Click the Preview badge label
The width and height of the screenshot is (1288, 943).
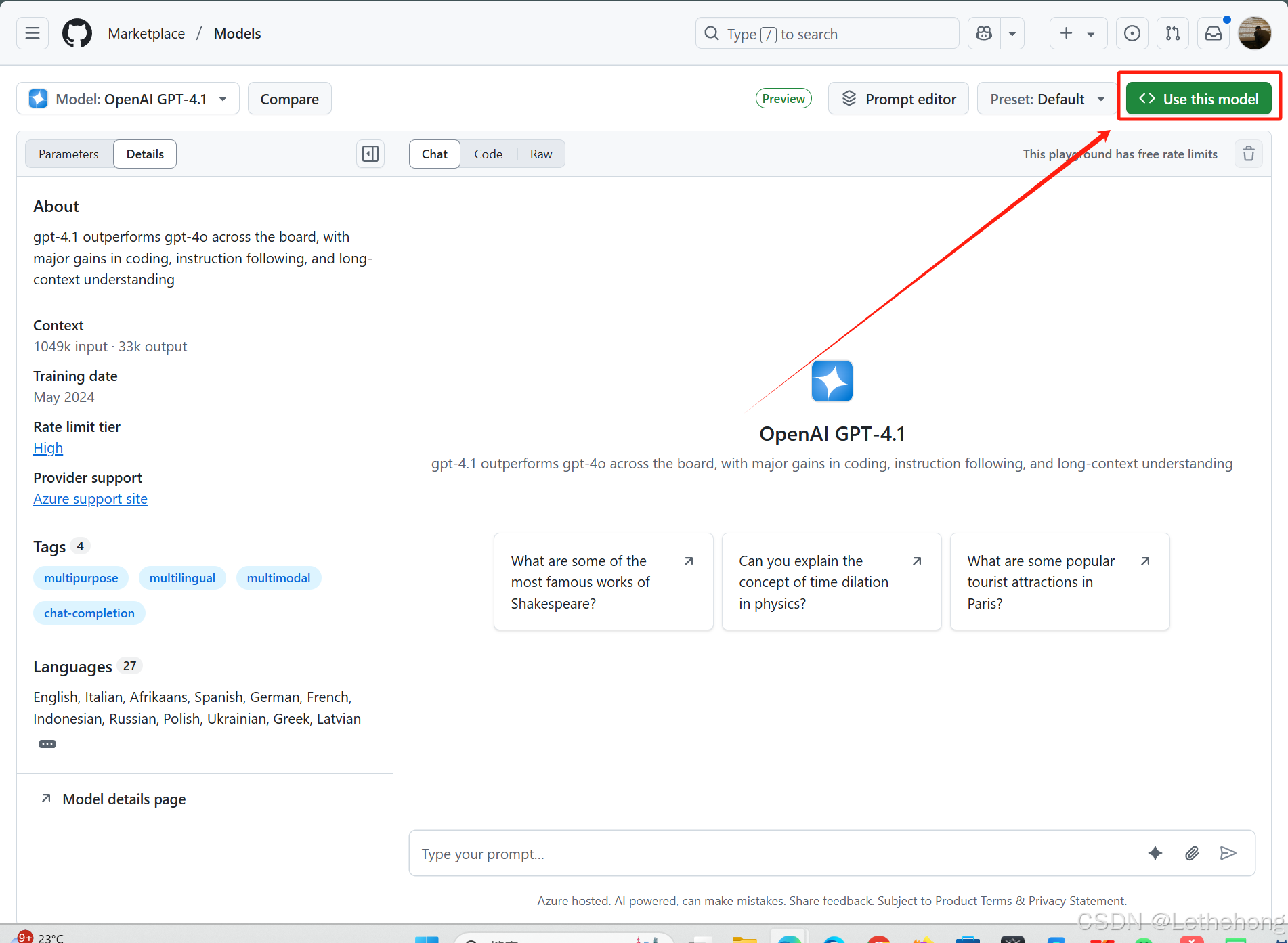(x=783, y=98)
